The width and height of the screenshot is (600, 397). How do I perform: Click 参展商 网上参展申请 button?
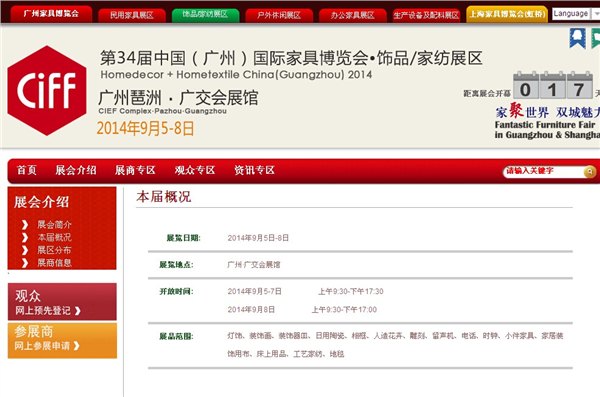point(62,341)
